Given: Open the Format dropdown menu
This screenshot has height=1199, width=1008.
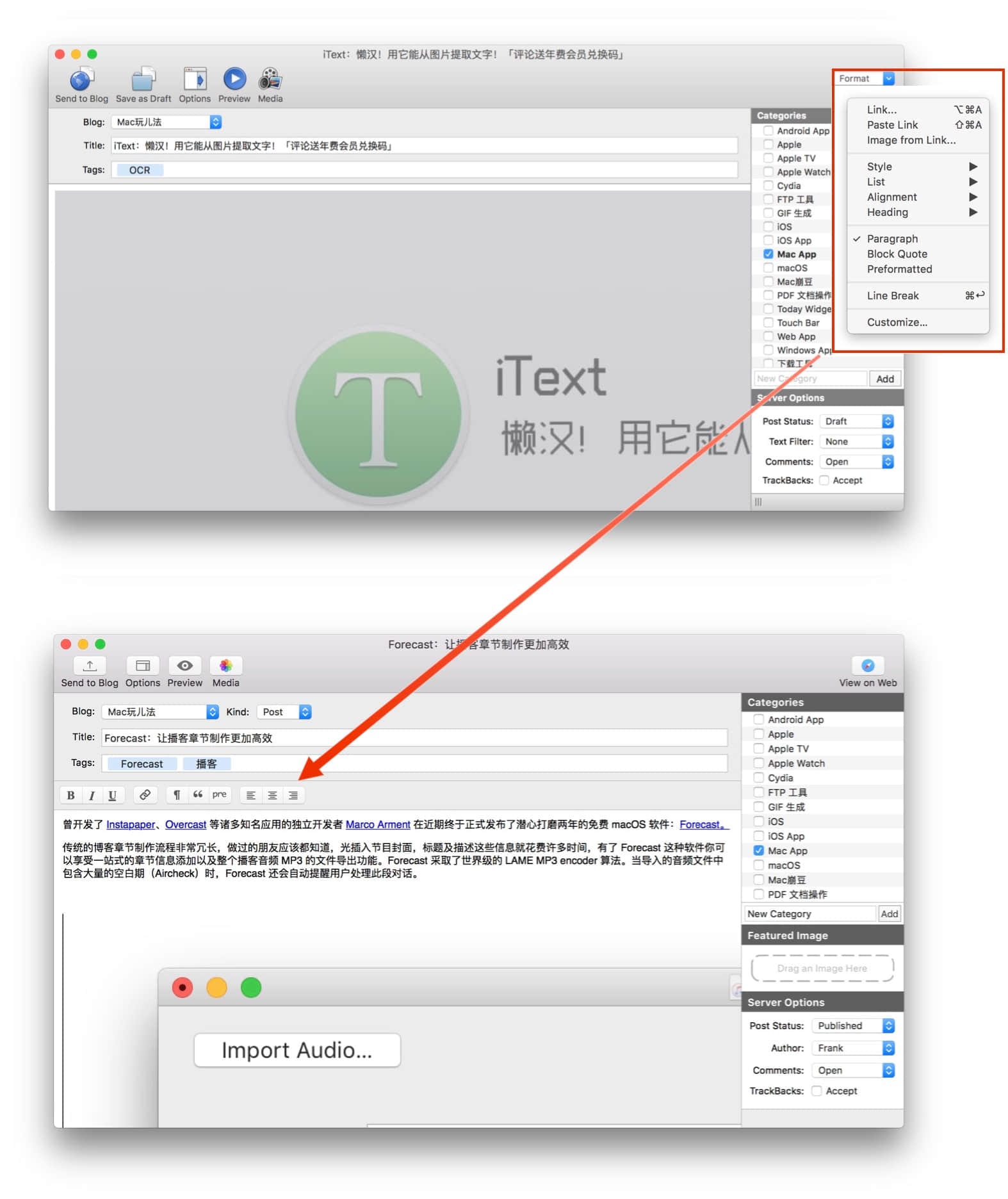Looking at the screenshot, I should (866, 78).
